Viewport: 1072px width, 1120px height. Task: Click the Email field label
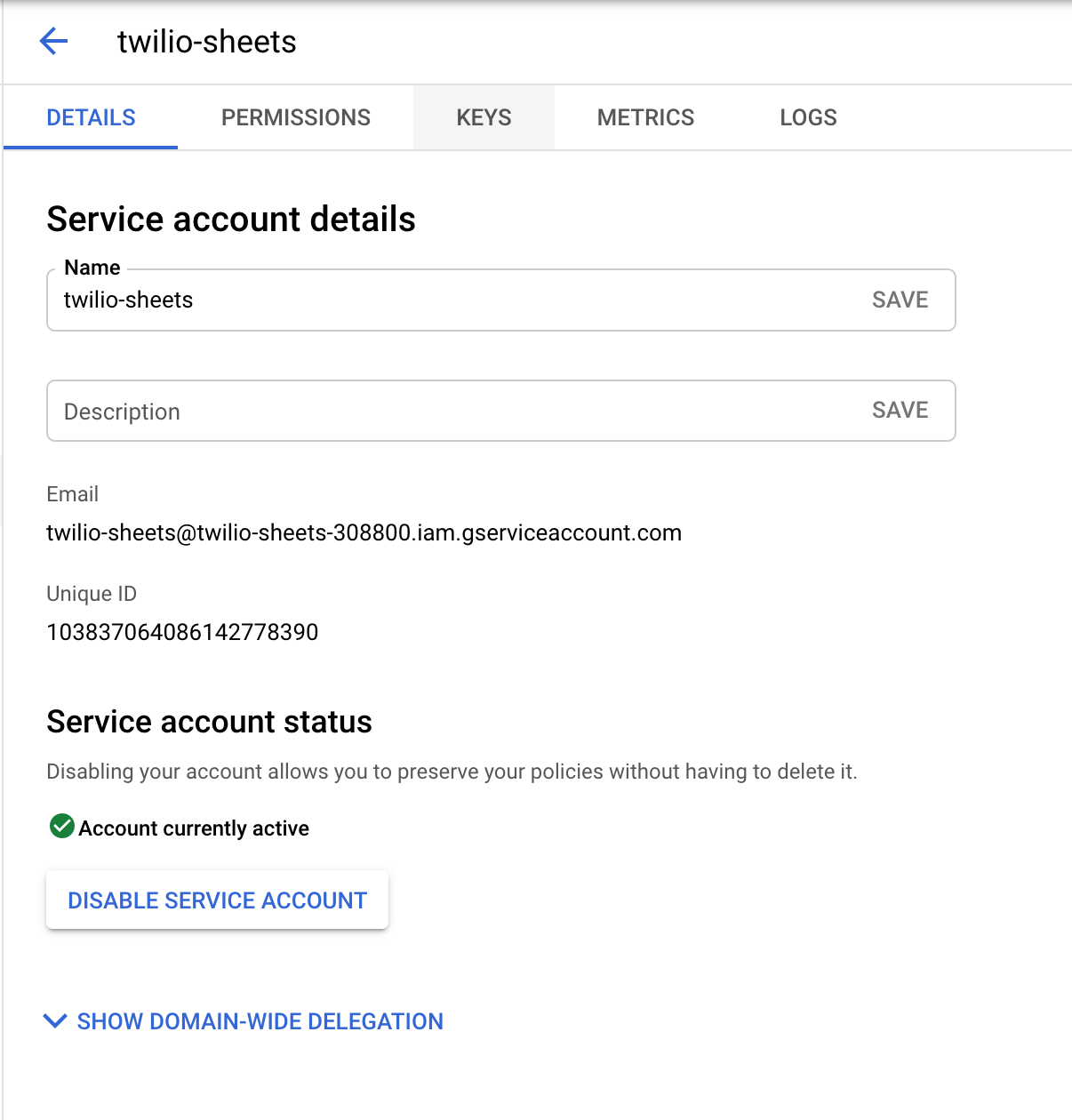tap(72, 494)
